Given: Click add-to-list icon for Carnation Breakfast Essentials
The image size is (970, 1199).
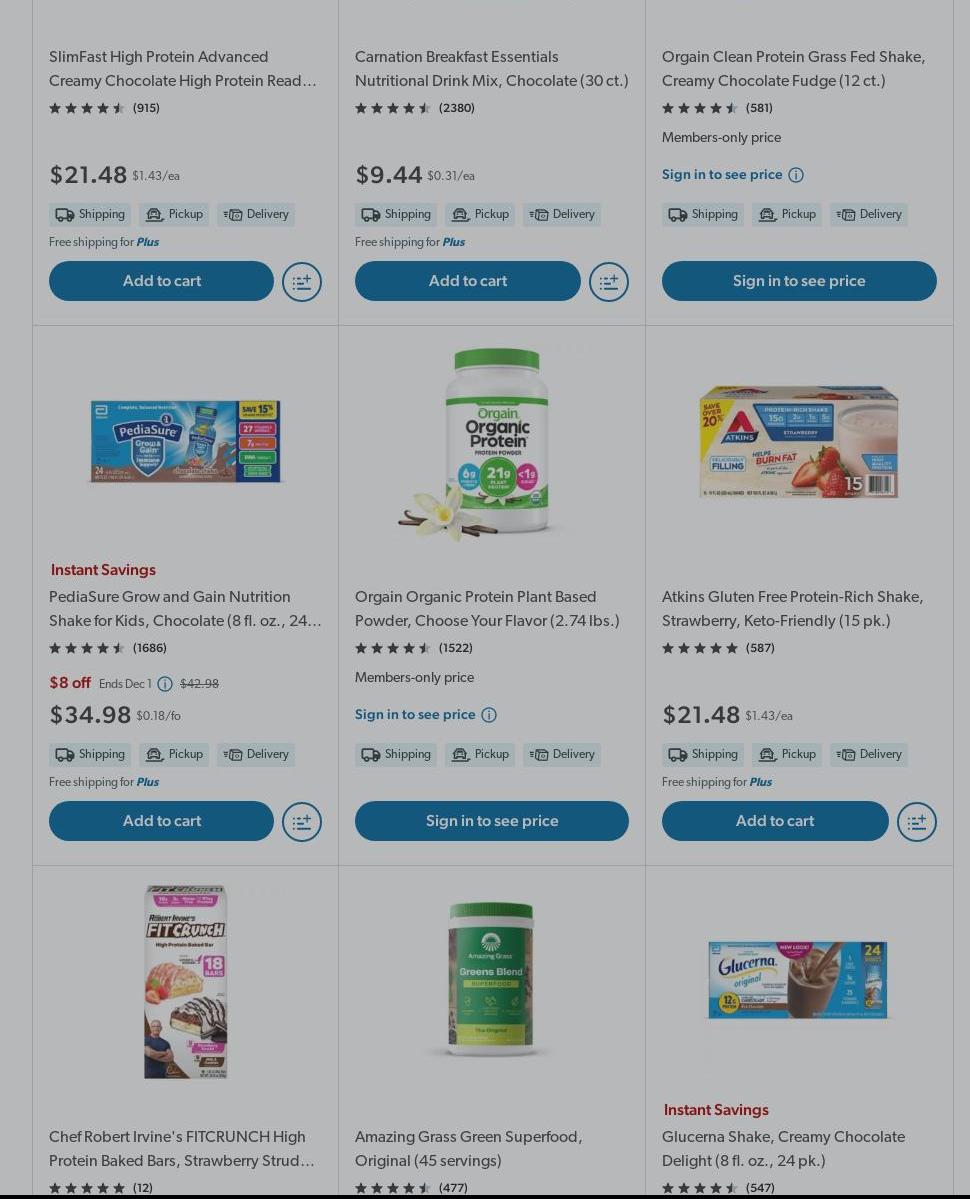Looking at the screenshot, I should click(x=608, y=281).
